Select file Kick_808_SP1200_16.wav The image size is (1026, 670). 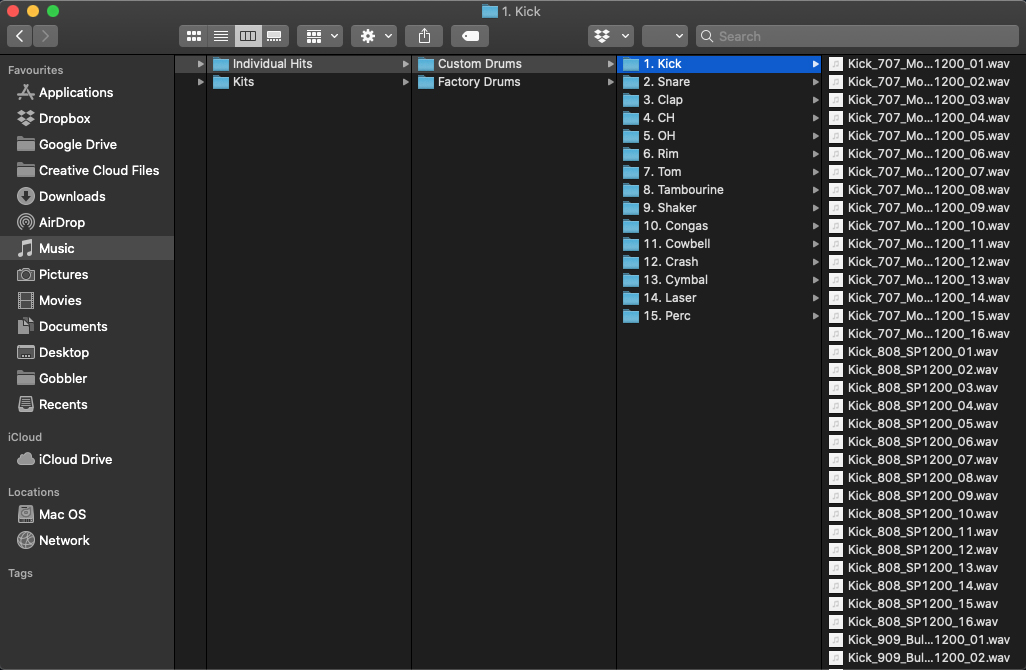click(x=924, y=622)
